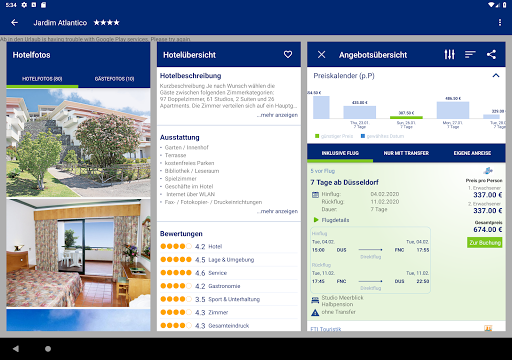Image resolution: width=512 pixels, height=360 pixels.
Task: Select the Nur mit Transfer tab
Action: tap(406, 153)
